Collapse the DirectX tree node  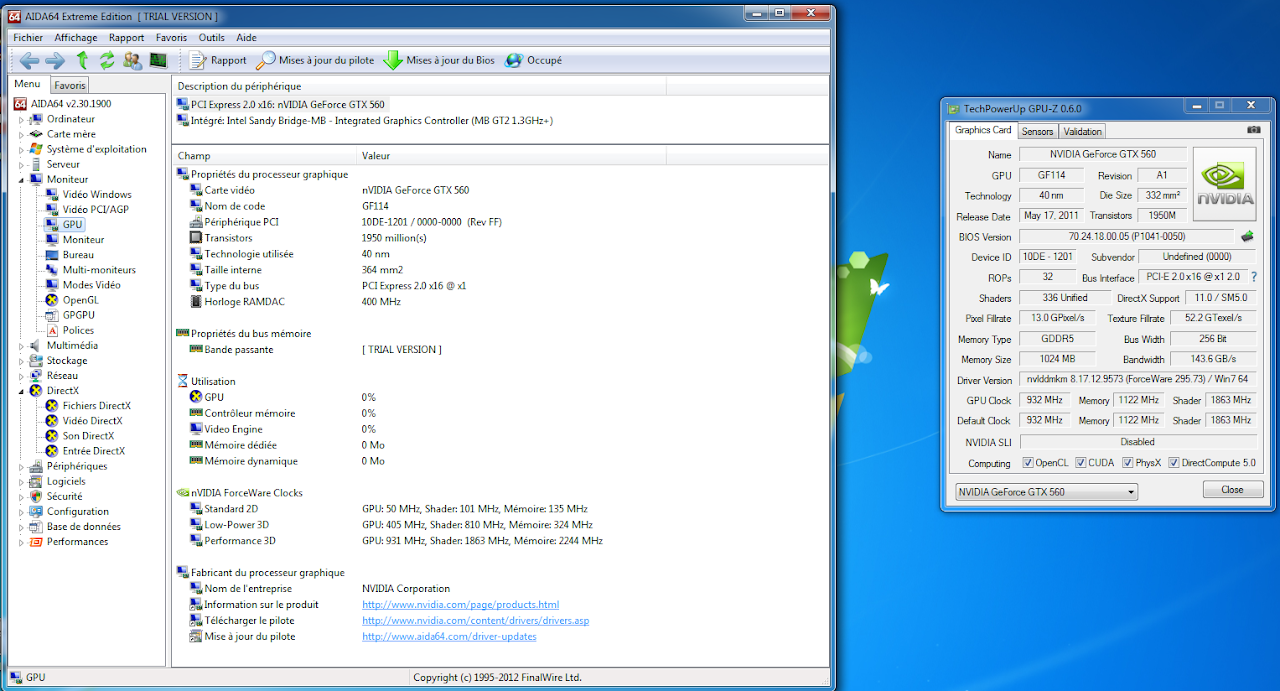tap(21, 391)
